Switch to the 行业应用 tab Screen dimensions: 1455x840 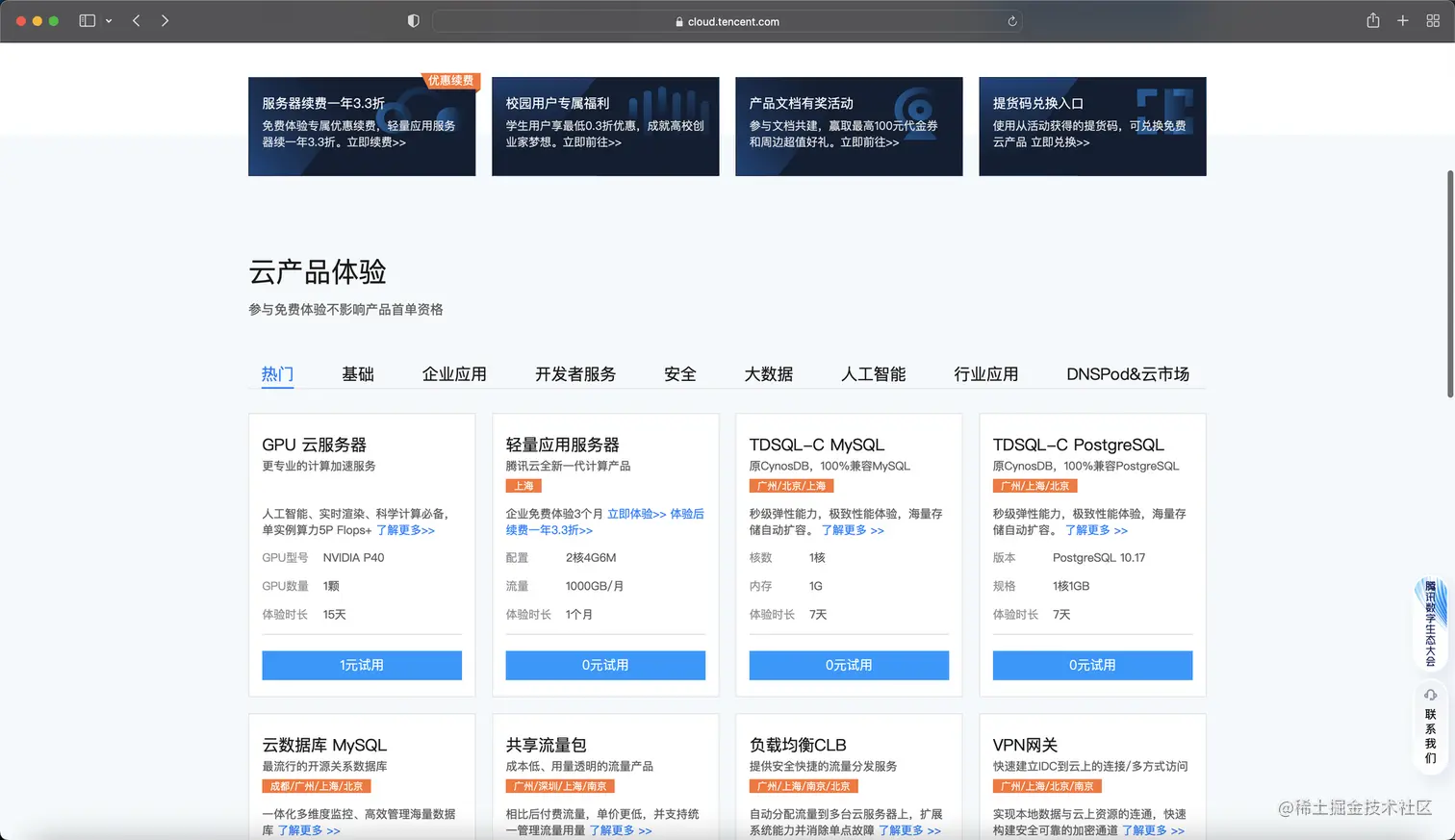(986, 374)
